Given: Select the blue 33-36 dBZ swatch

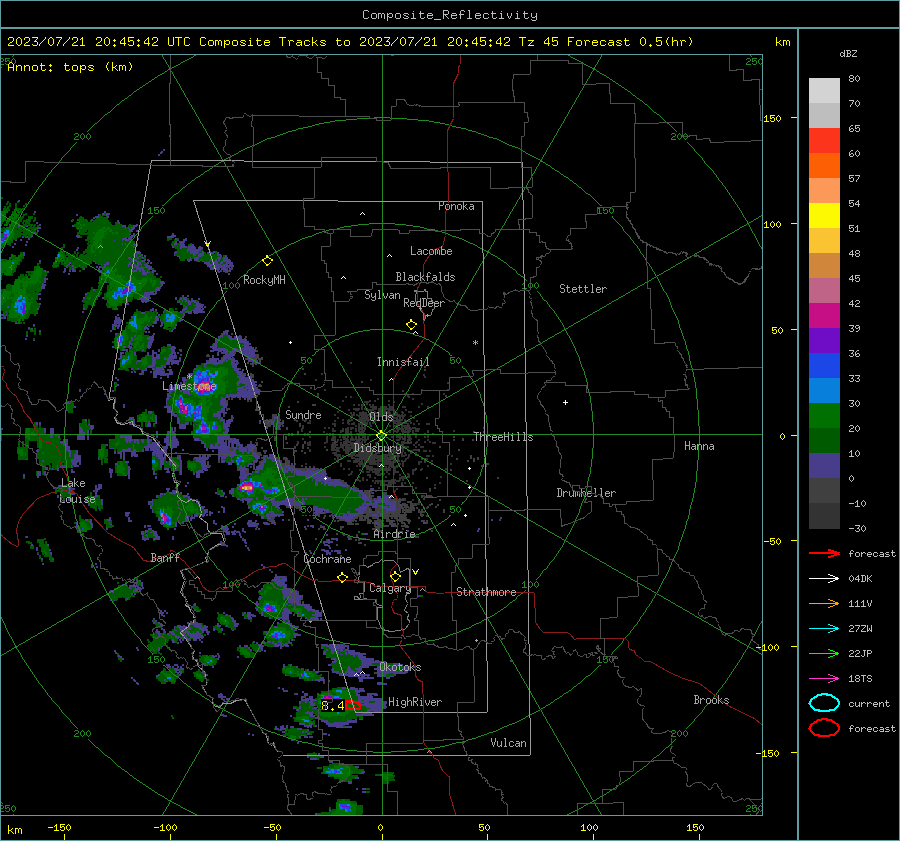Looking at the screenshot, I should point(824,366).
